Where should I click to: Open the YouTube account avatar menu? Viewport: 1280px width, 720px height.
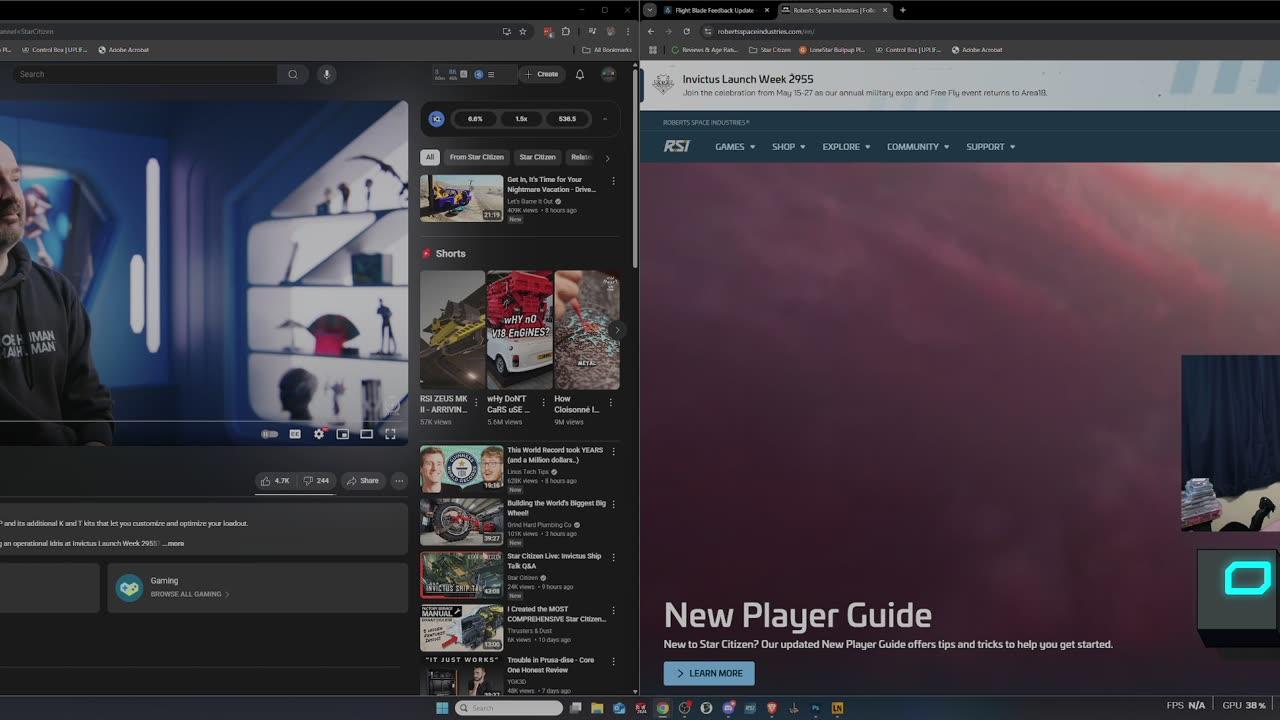point(608,74)
